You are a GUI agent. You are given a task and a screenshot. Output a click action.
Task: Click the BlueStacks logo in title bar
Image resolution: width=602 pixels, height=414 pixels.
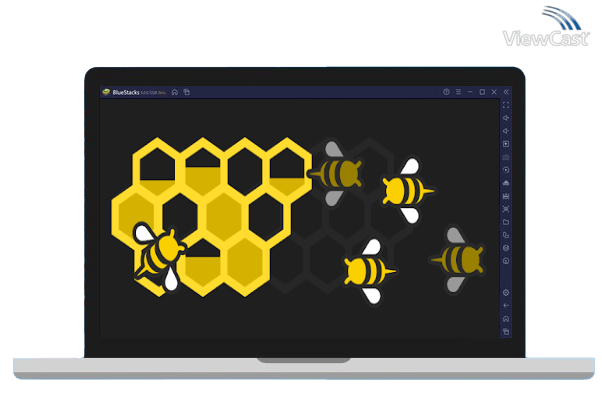click(x=106, y=92)
